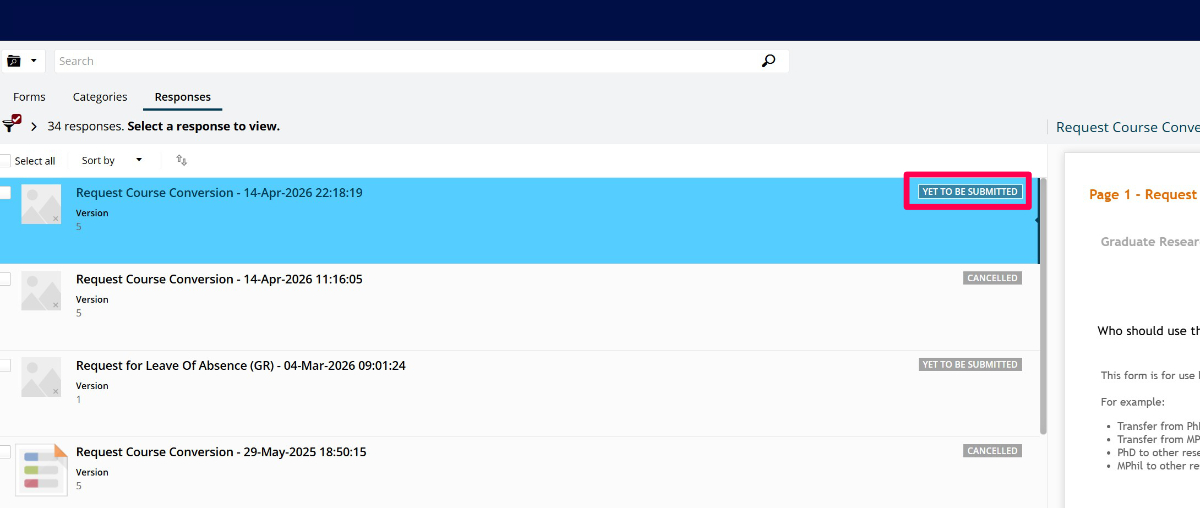Image resolution: width=1200 pixels, height=508 pixels.
Task: Open the filter funnel icon
Action: pos(11,125)
